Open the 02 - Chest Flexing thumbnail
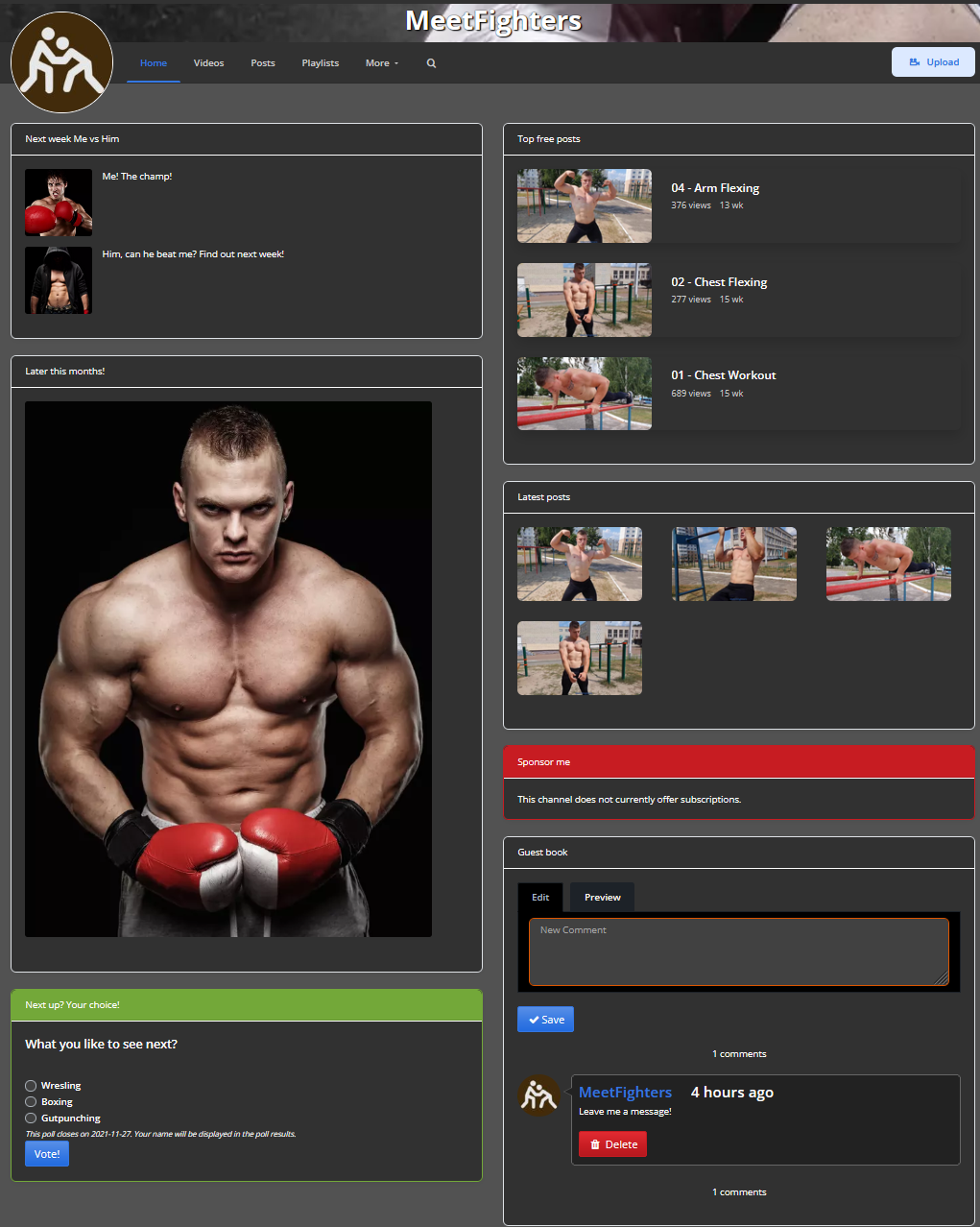The image size is (980, 1227). pyautogui.click(x=584, y=301)
